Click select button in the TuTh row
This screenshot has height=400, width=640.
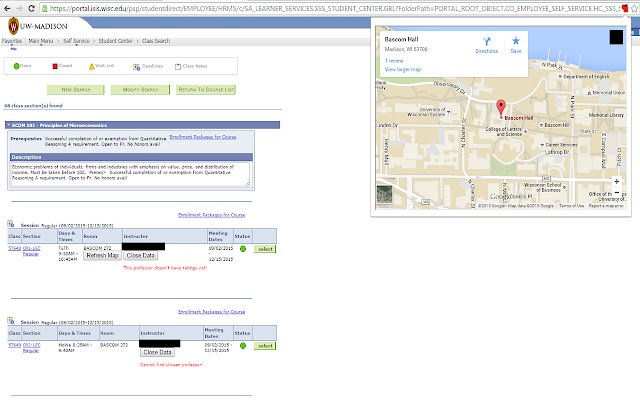click(265, 249)
